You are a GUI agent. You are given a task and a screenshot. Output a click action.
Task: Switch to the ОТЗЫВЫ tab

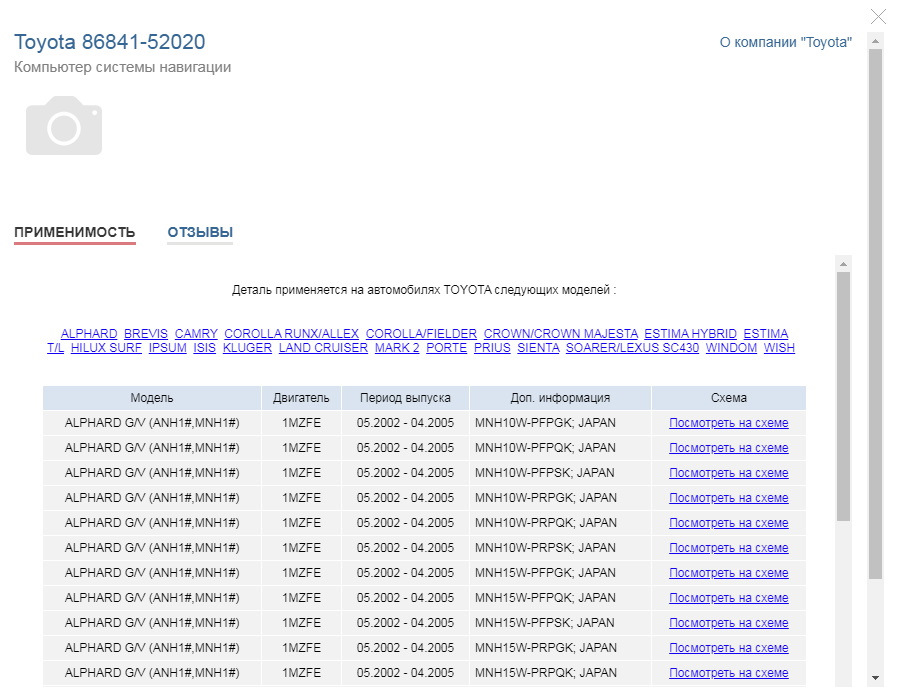(200, 232)
